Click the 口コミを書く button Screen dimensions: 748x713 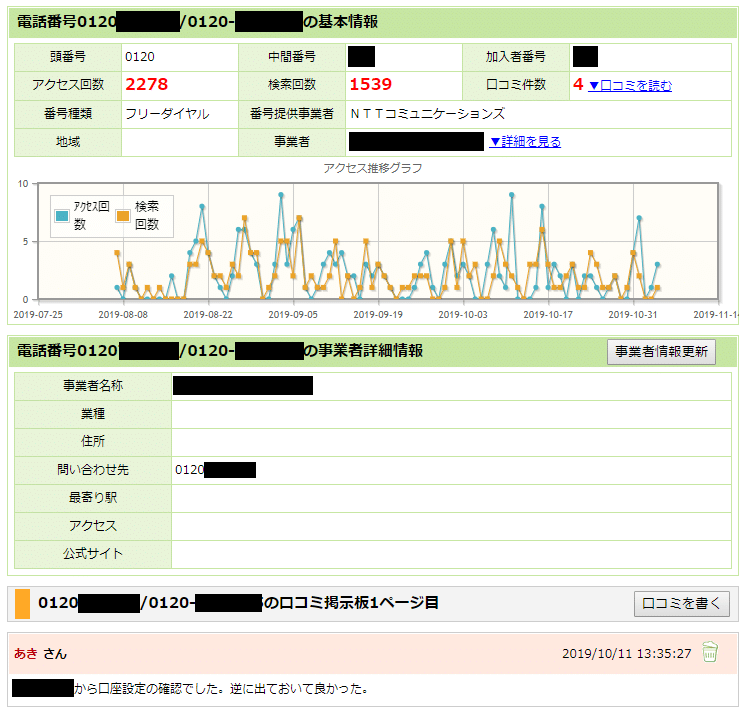[x=682, y=604]
